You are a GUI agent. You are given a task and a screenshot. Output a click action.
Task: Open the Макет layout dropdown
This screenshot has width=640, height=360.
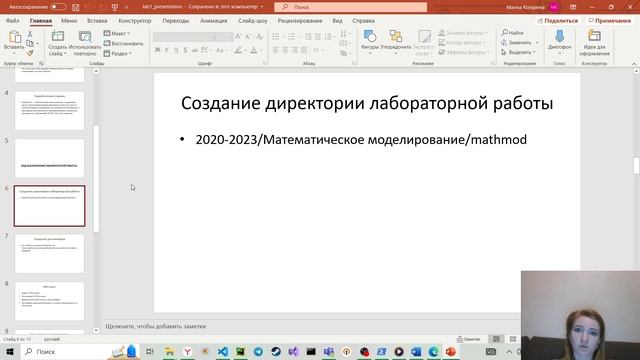point(117,33)
